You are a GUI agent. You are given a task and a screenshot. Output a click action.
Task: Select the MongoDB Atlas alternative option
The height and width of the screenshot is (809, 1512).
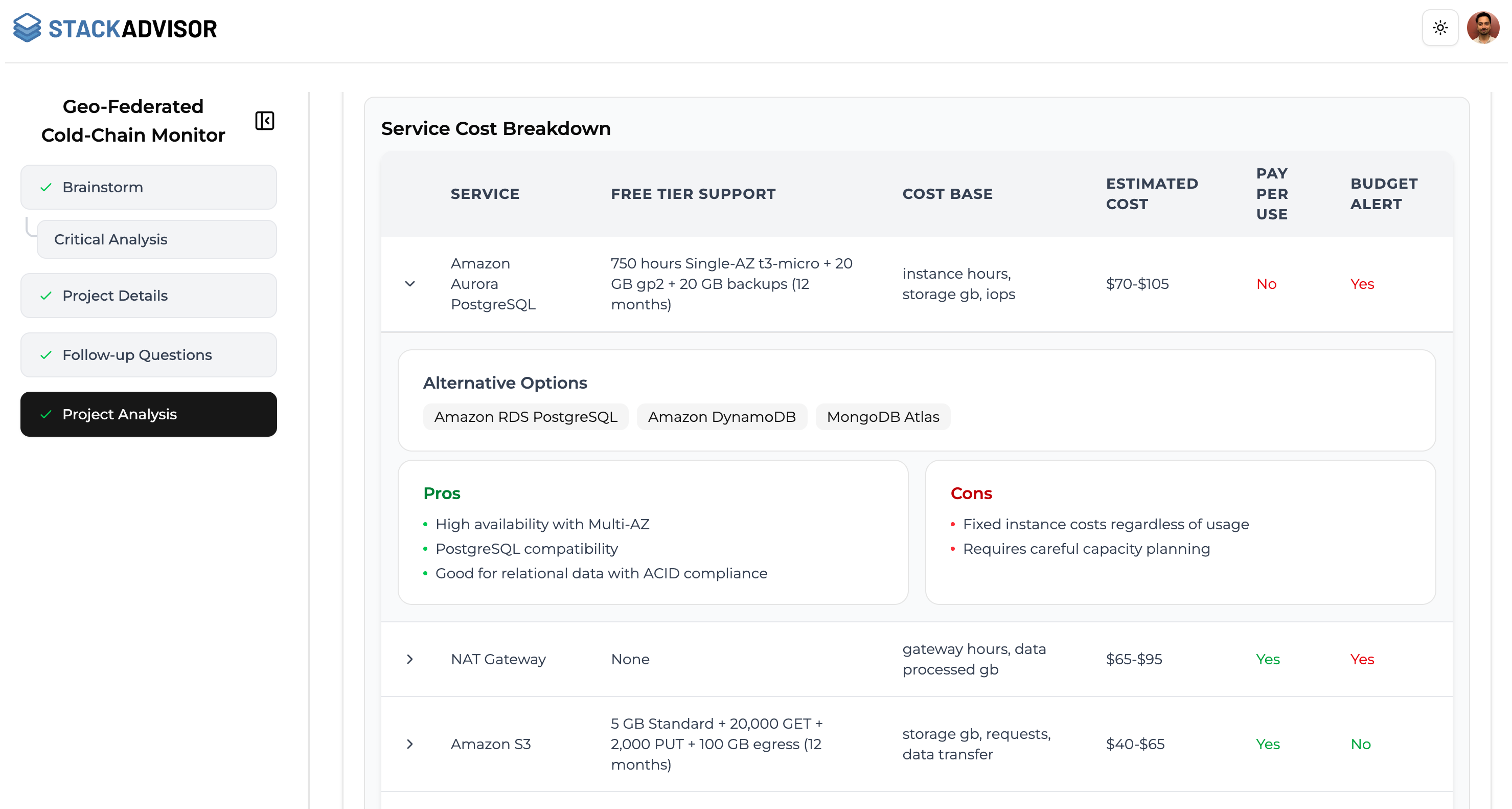[x=883, y=417]
